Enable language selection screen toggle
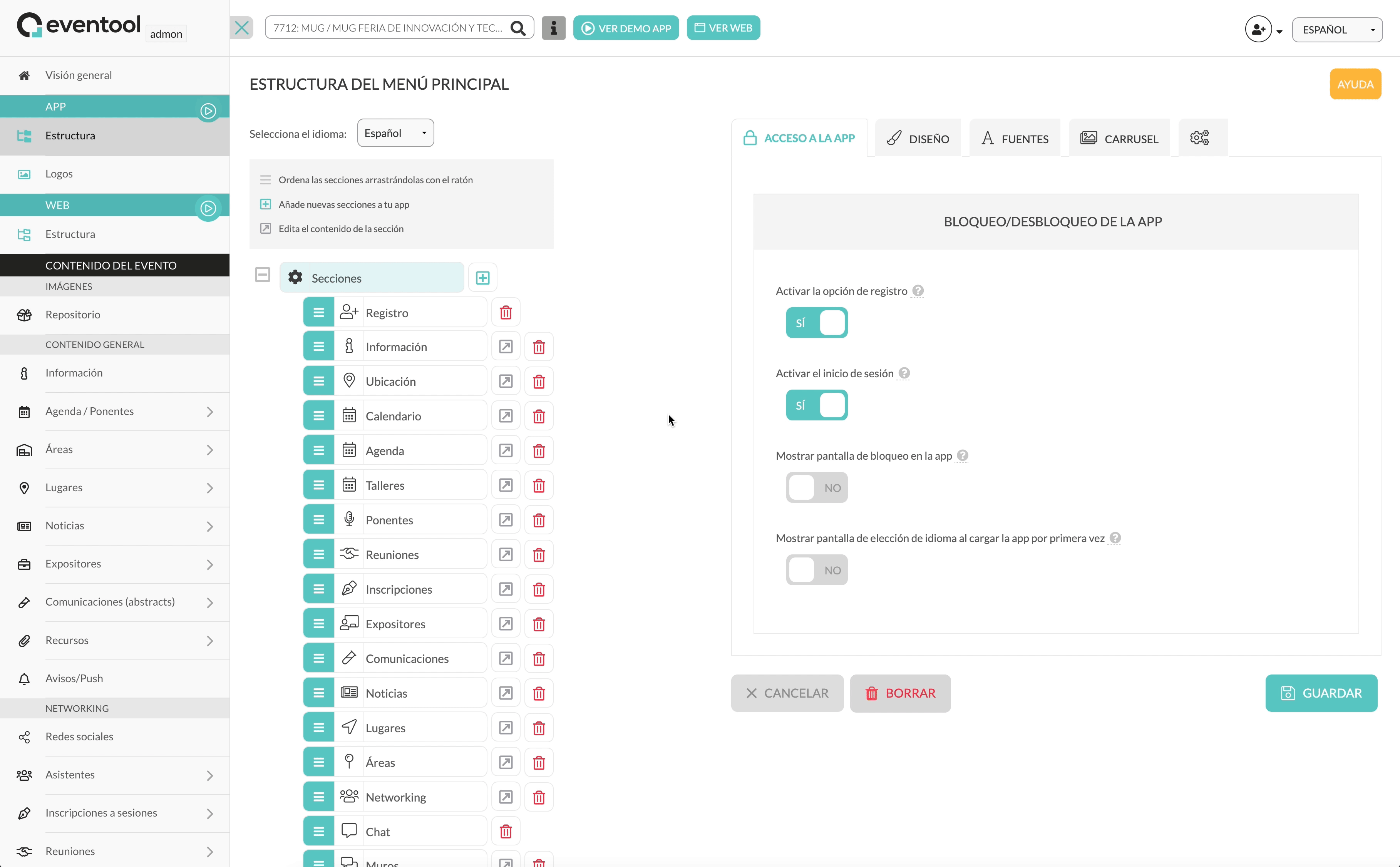Viewport: 1400px width, 867px height. [x=816, y=570]
